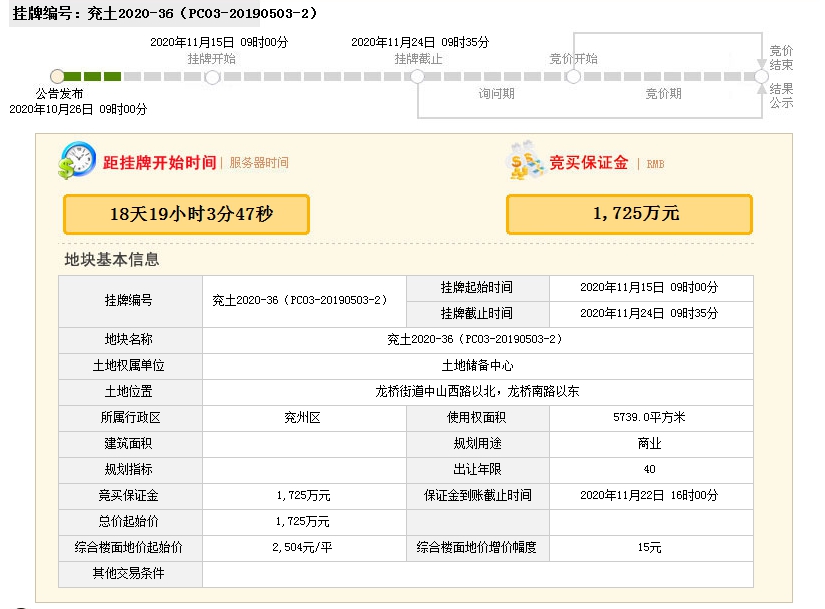Click the 竞价开始 timeline circle marker
This screenshot has height=609, width=825.
tap(573, 76)
